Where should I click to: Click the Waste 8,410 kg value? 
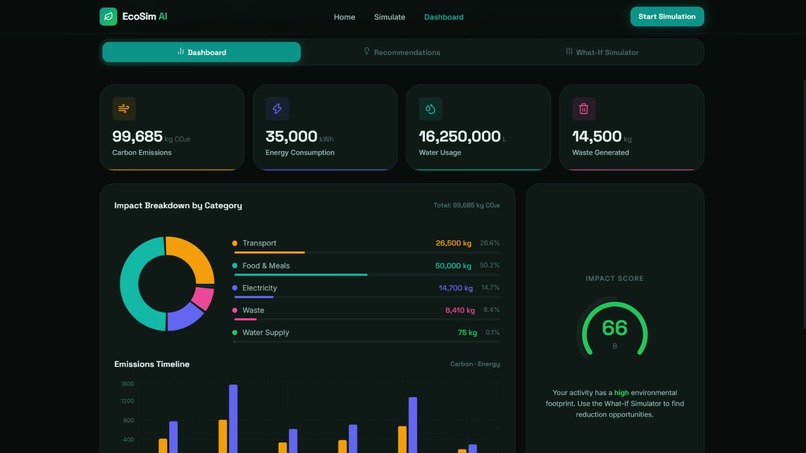460,310
